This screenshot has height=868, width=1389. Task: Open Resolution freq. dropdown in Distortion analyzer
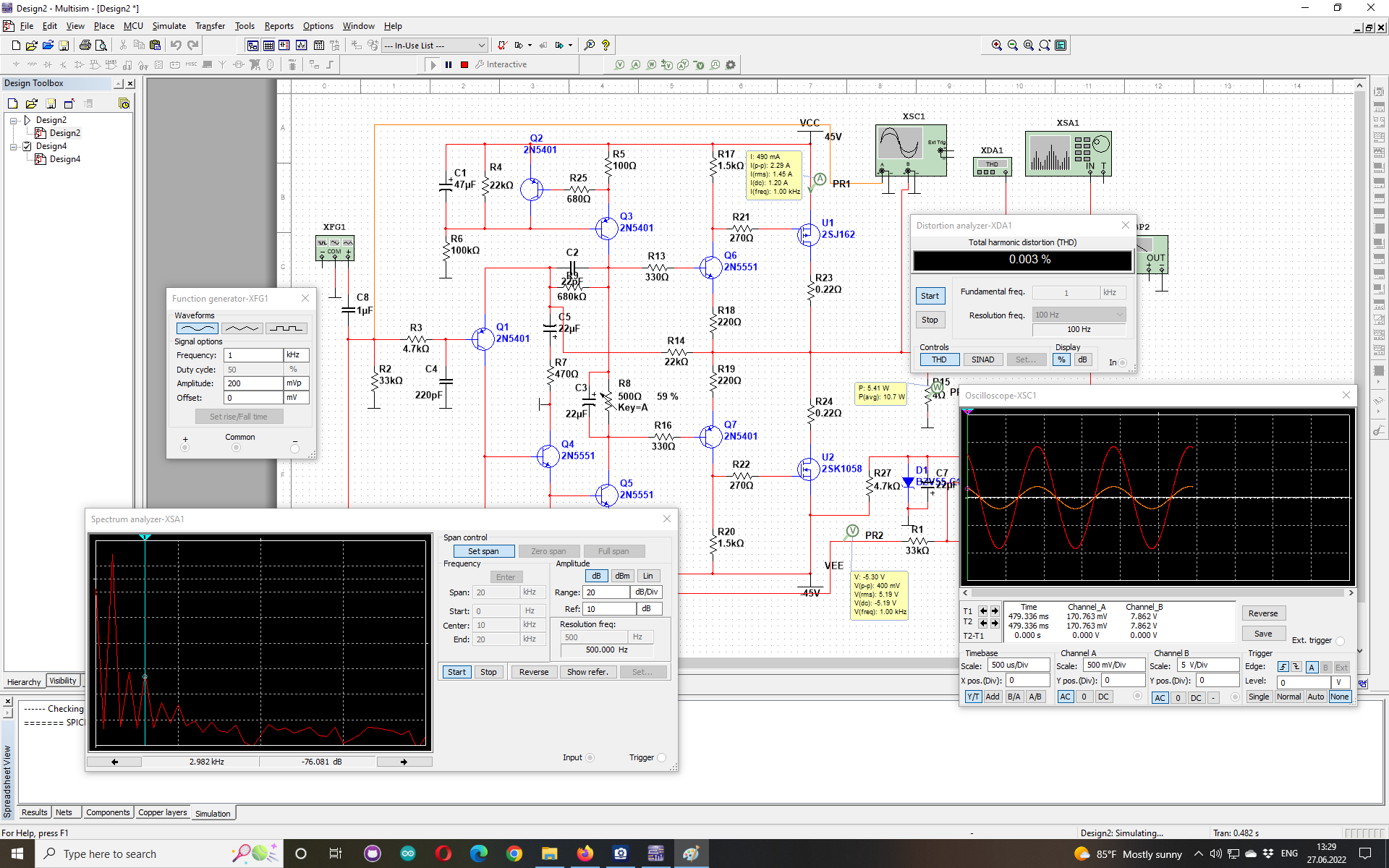click(1079, 315)
